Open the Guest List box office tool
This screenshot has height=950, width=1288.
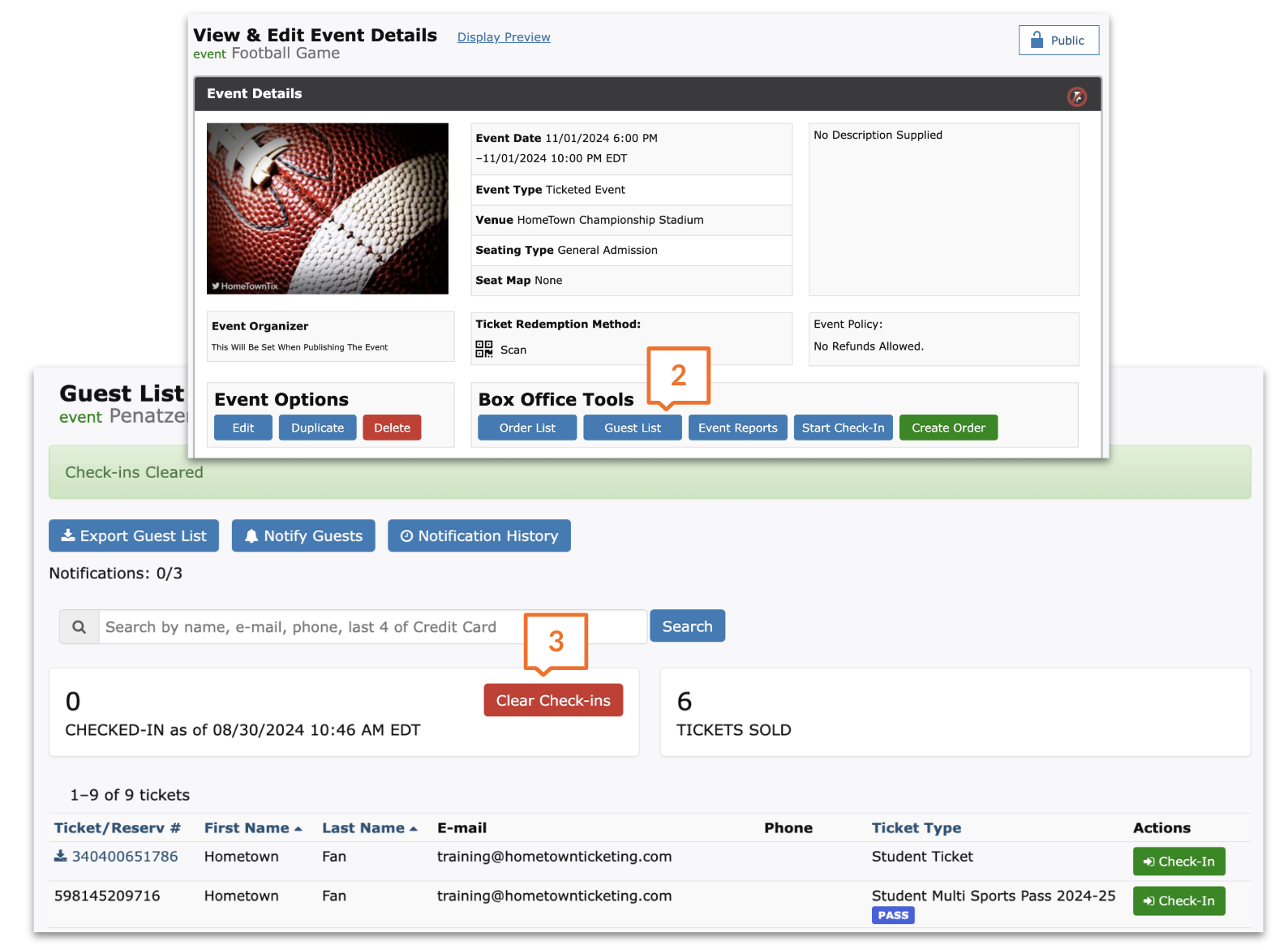(632, 428)
